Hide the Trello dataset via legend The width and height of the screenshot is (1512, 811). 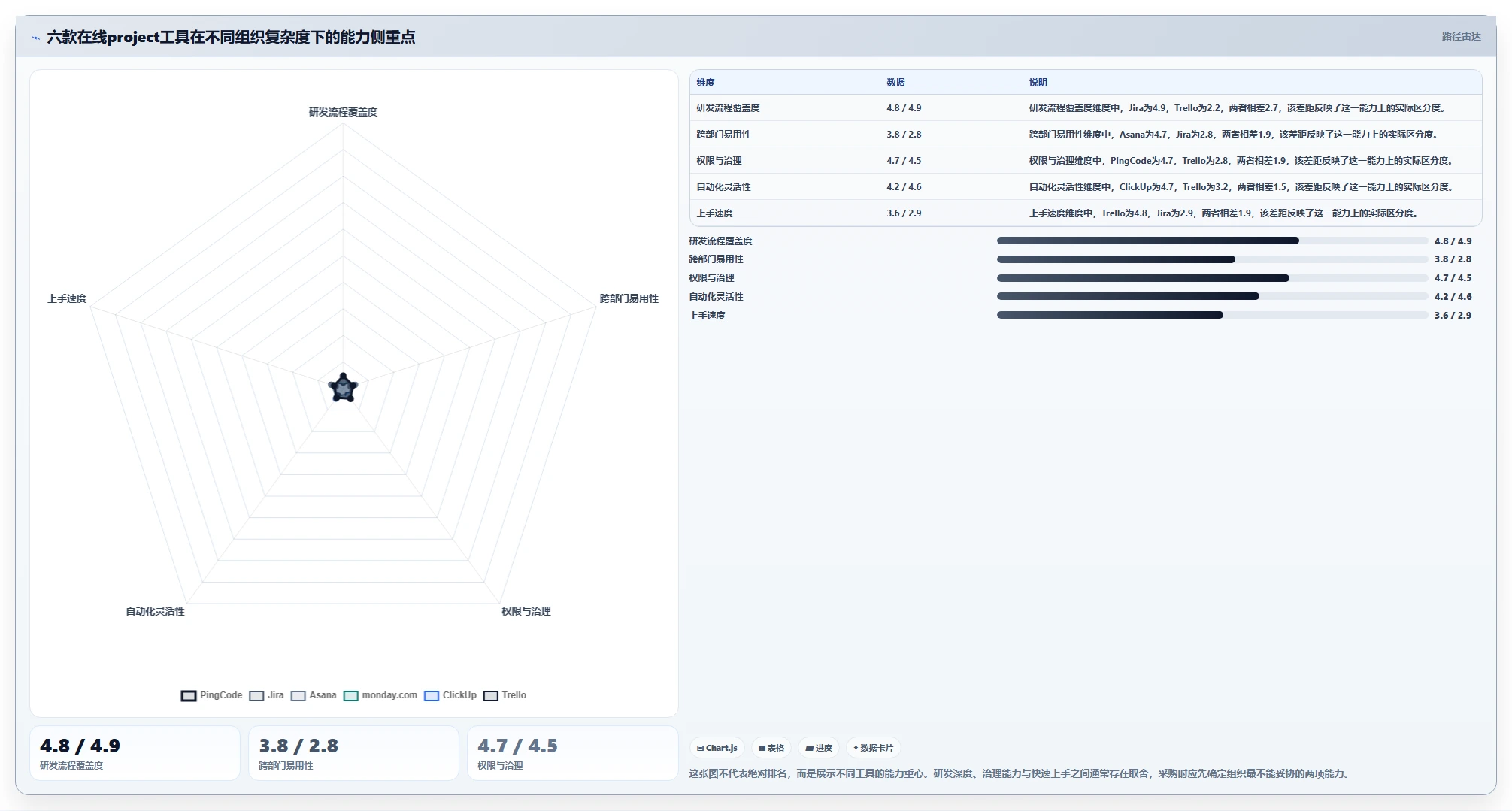491,695
